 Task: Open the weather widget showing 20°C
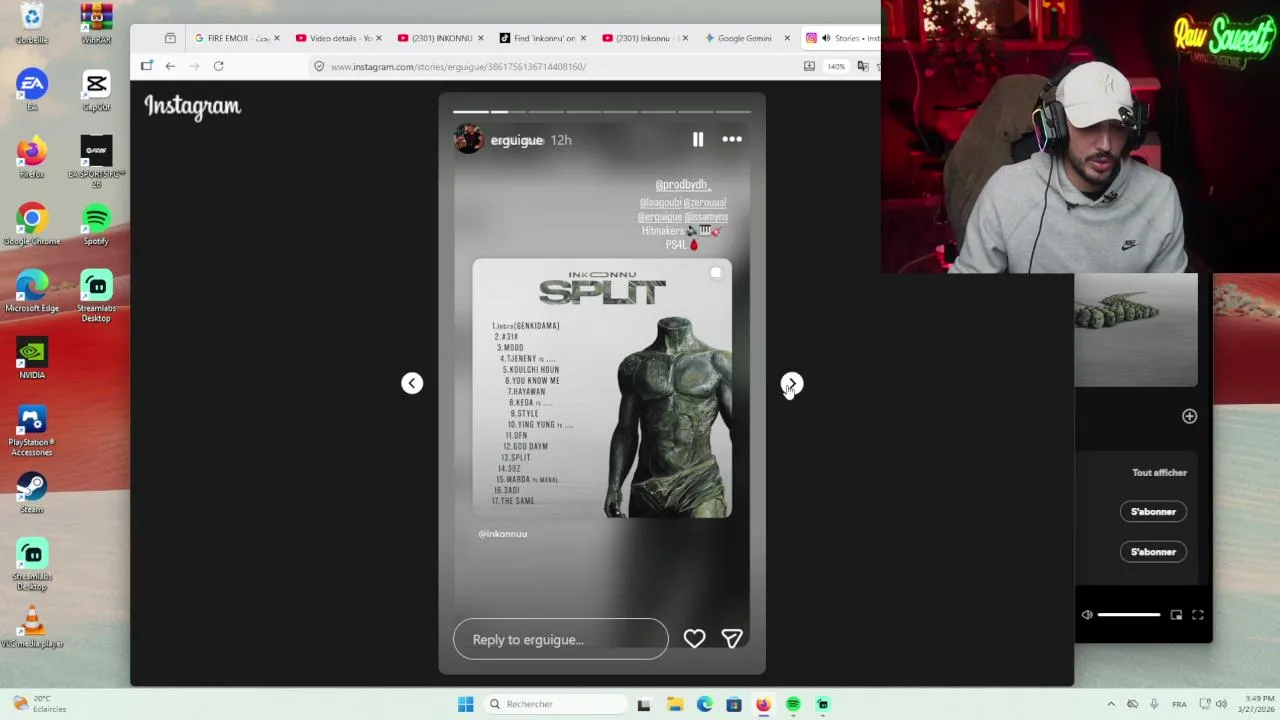40,704
